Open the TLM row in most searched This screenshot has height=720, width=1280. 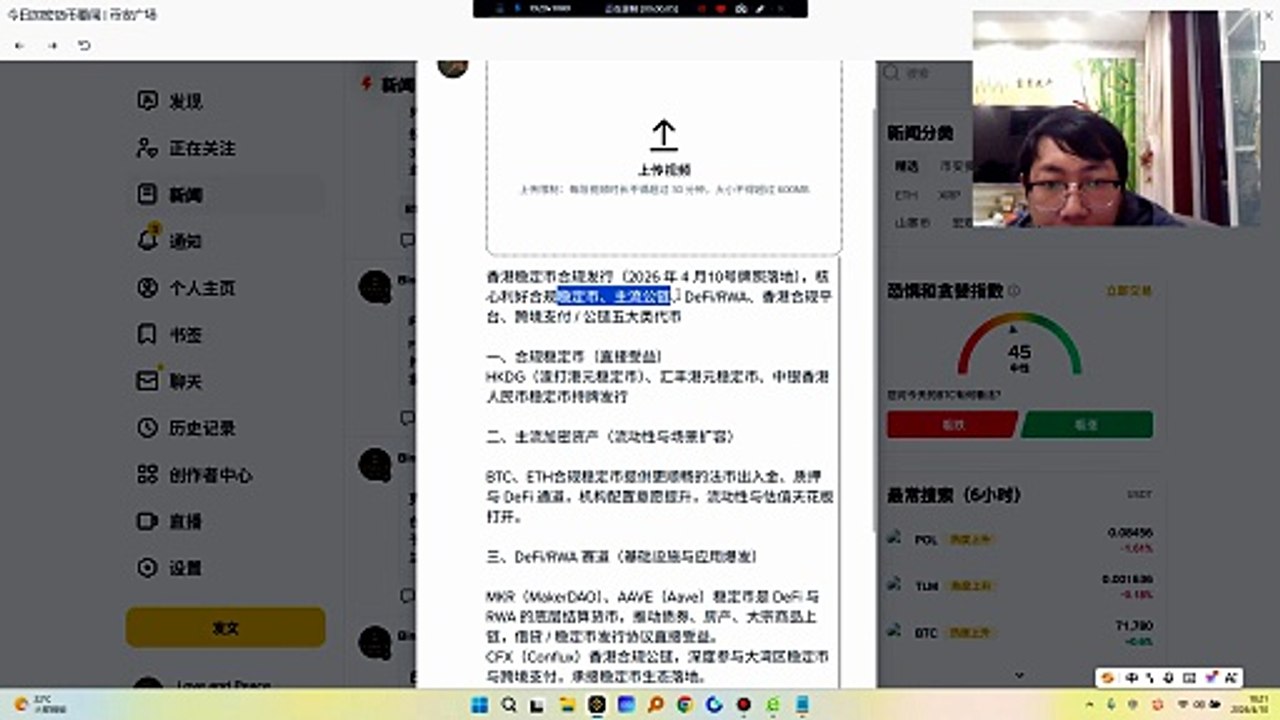[x=1020, y=586]
